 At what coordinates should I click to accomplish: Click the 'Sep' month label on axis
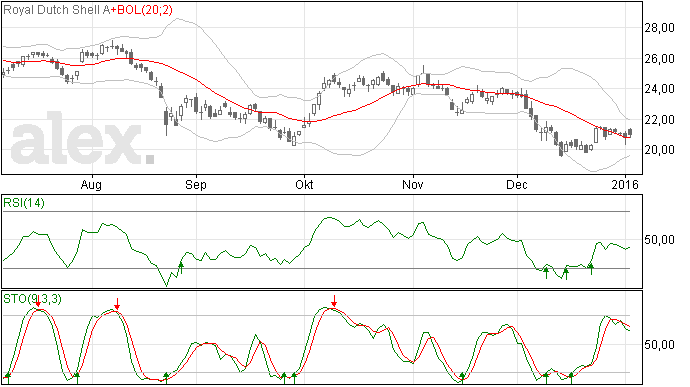195,184
